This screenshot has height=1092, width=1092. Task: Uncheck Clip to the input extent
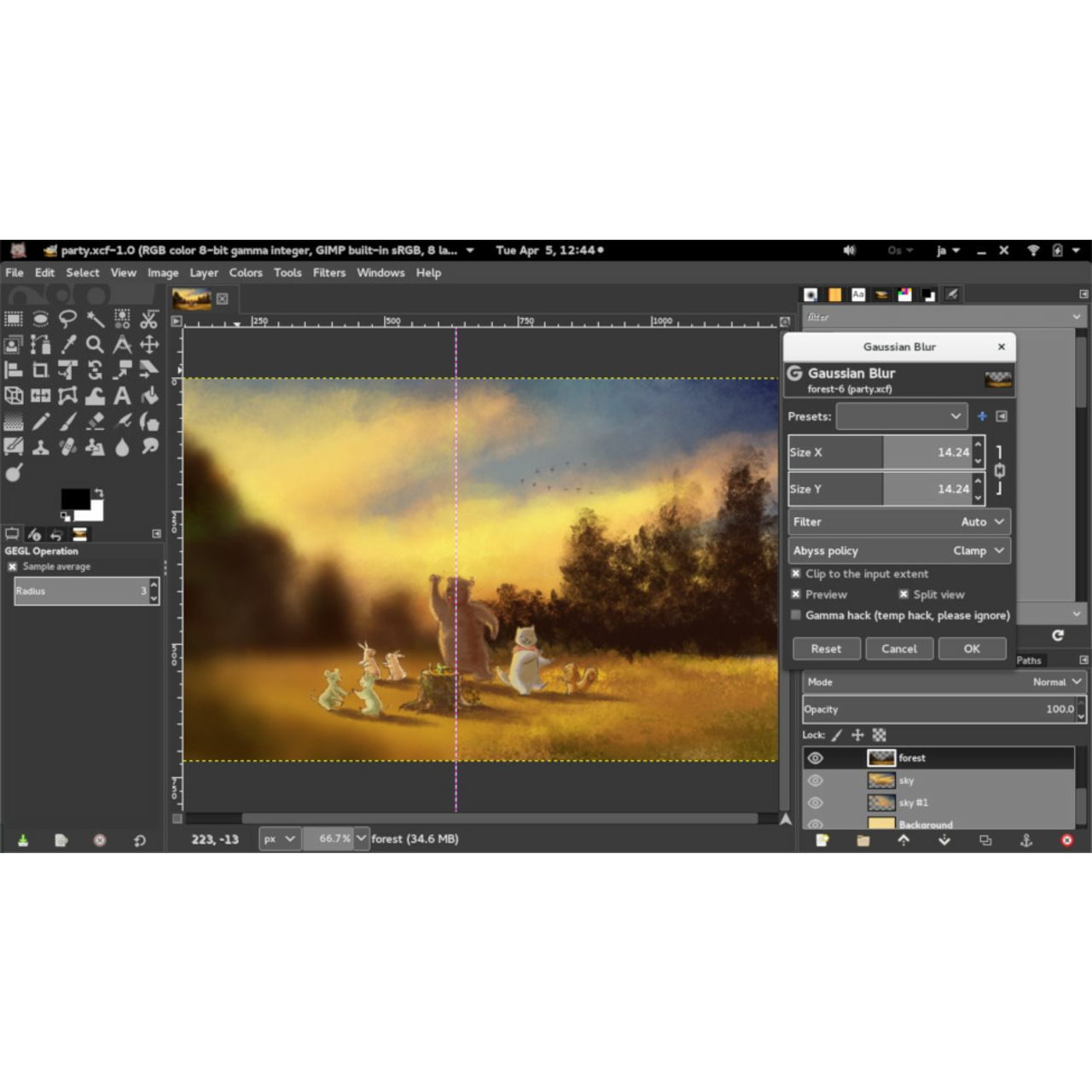pos(796,573)
